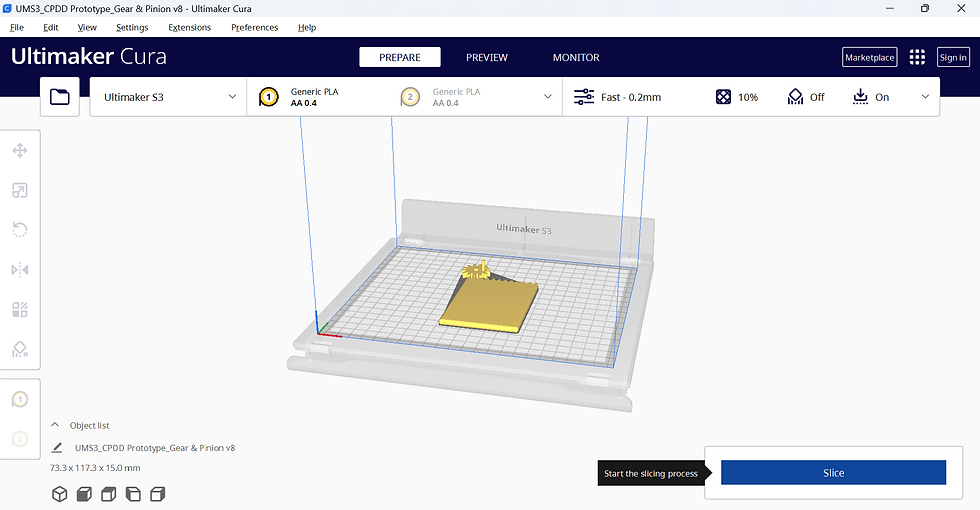980x510 pixels.
Task: Click the Ultimaker Cura logo
Action: tap(89, 56)
